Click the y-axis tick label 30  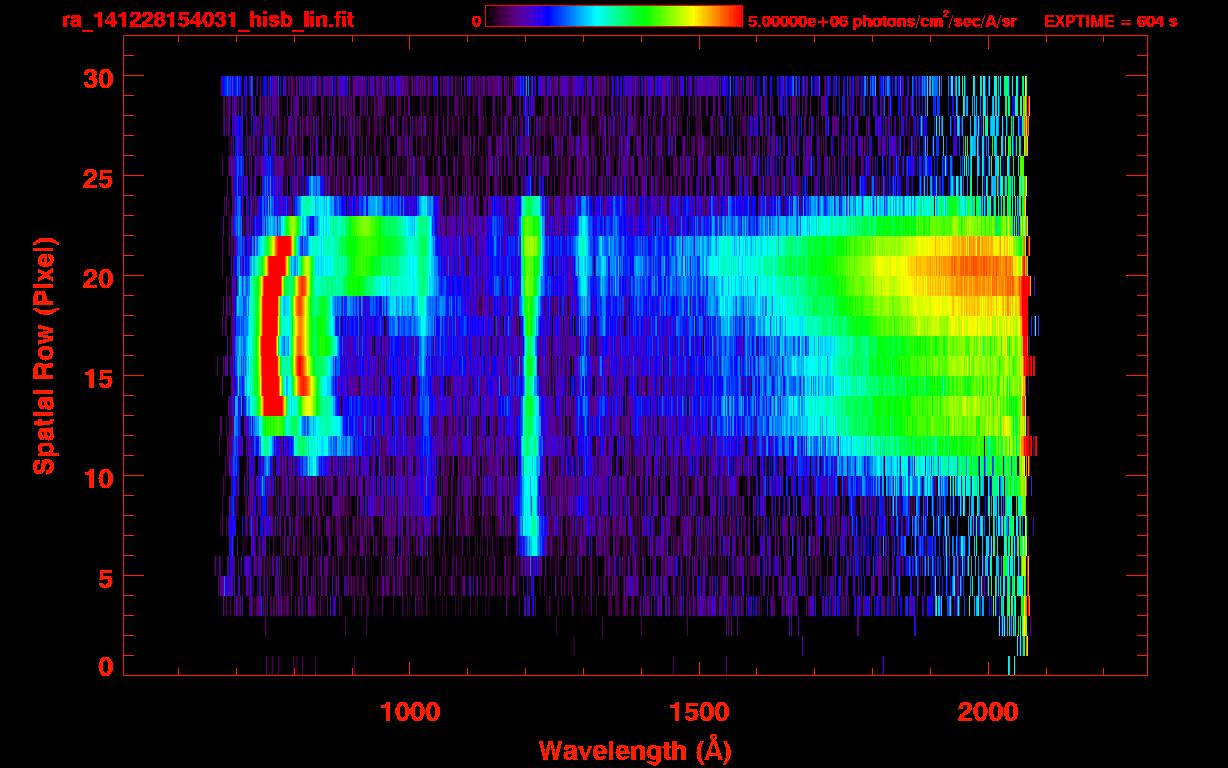point(100,77)
